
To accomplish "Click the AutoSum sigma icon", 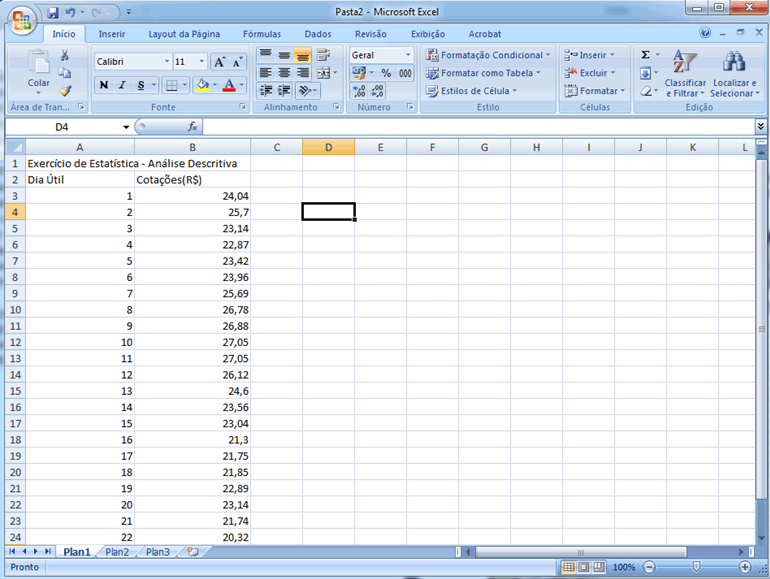I will [645, 55].
